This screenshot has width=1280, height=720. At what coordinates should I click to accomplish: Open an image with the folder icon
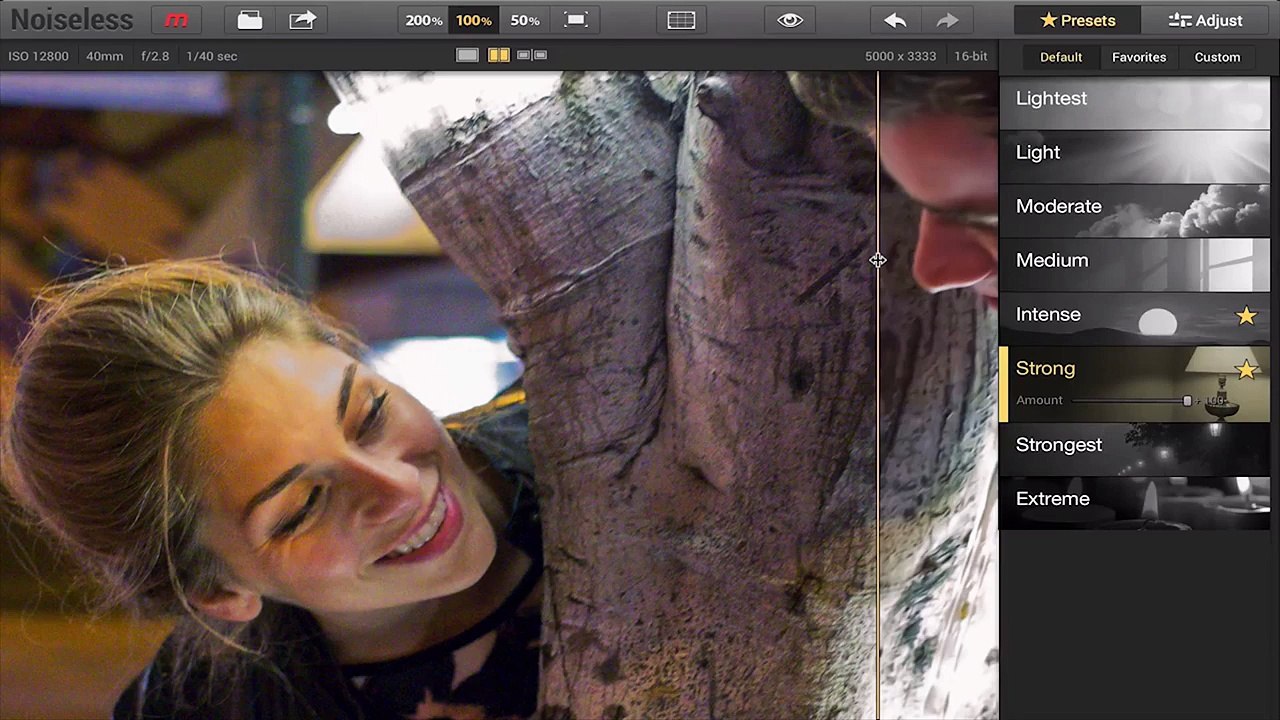point(250,20)
